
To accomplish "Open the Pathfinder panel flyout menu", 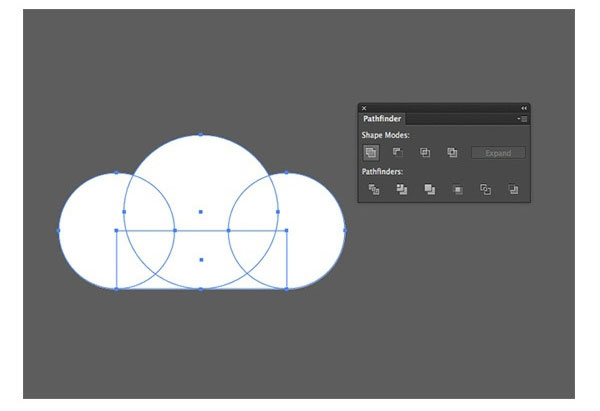I will tap(522, 119).
